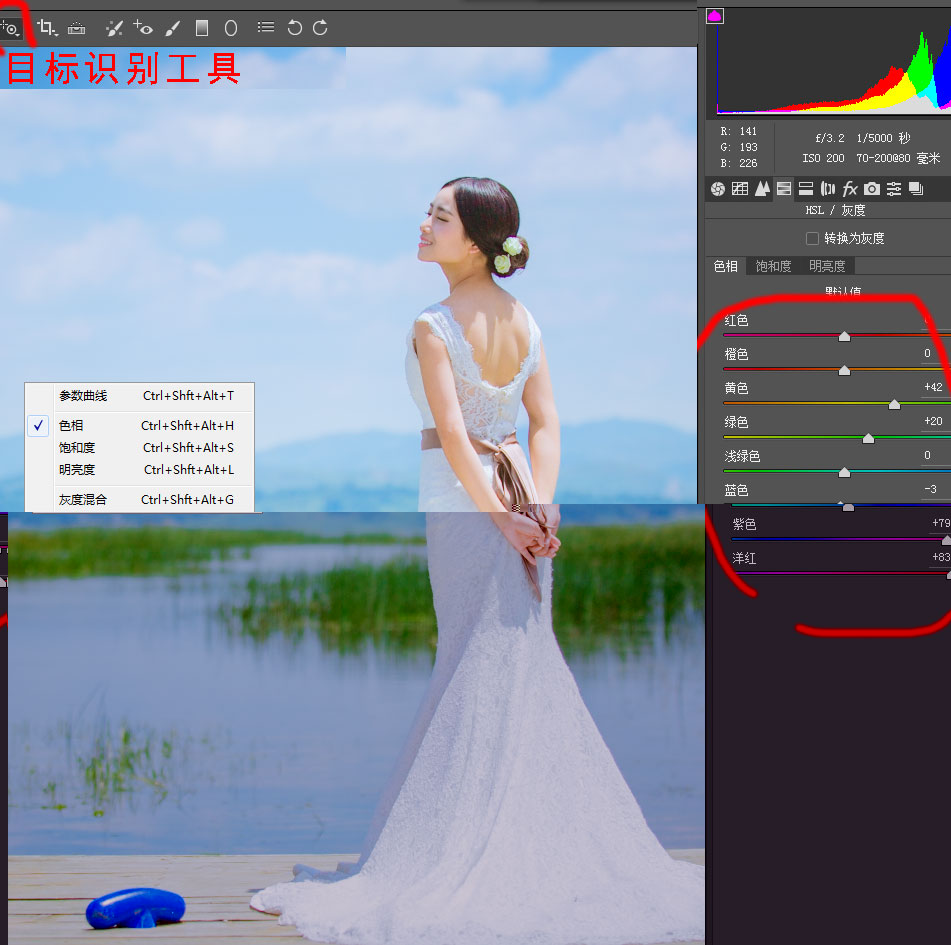Open the Camera Calibration panel icon
This screenshot has height=945, width=951.
(x=872, y=189)
